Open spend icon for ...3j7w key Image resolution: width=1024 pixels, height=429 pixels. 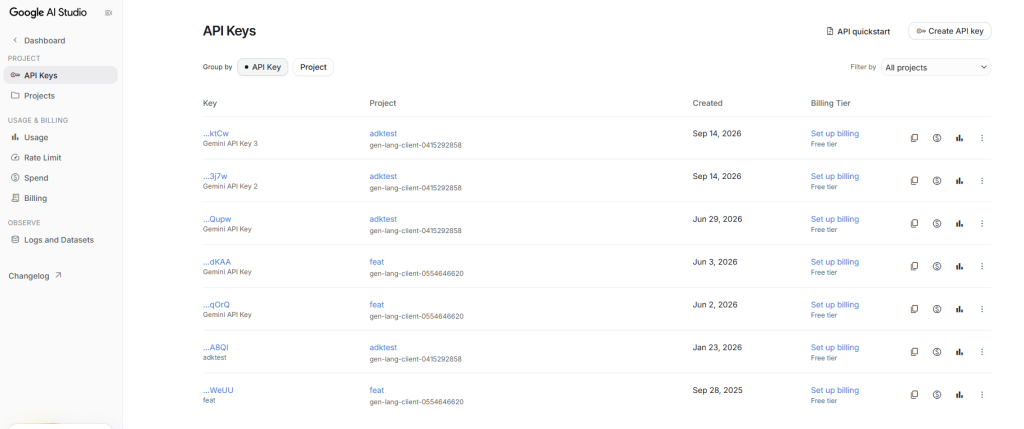pos(936,181)
